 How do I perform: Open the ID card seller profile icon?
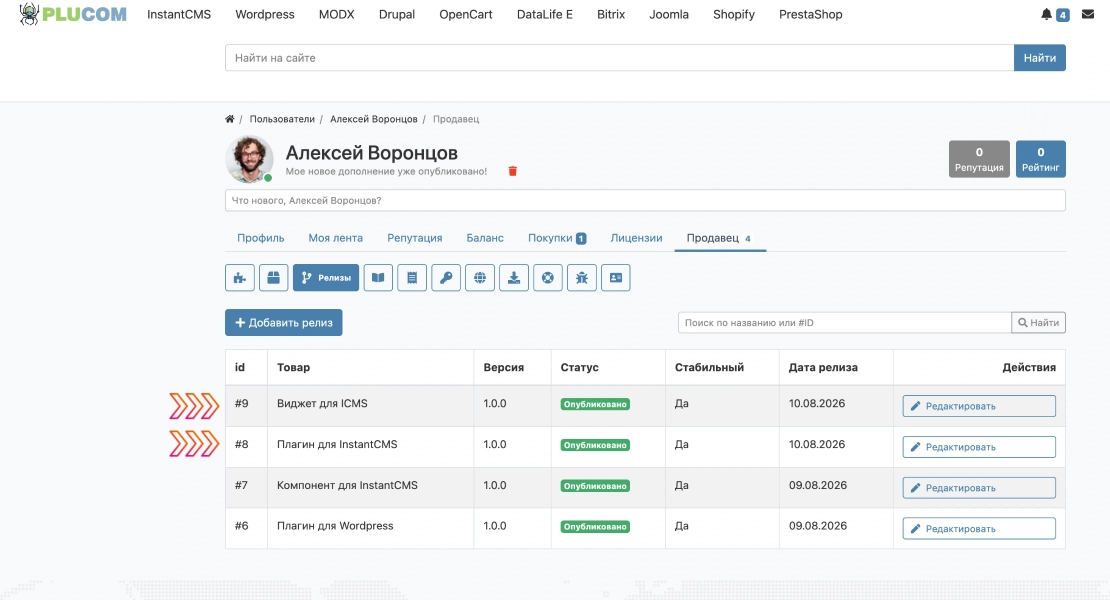coord(616,277)
